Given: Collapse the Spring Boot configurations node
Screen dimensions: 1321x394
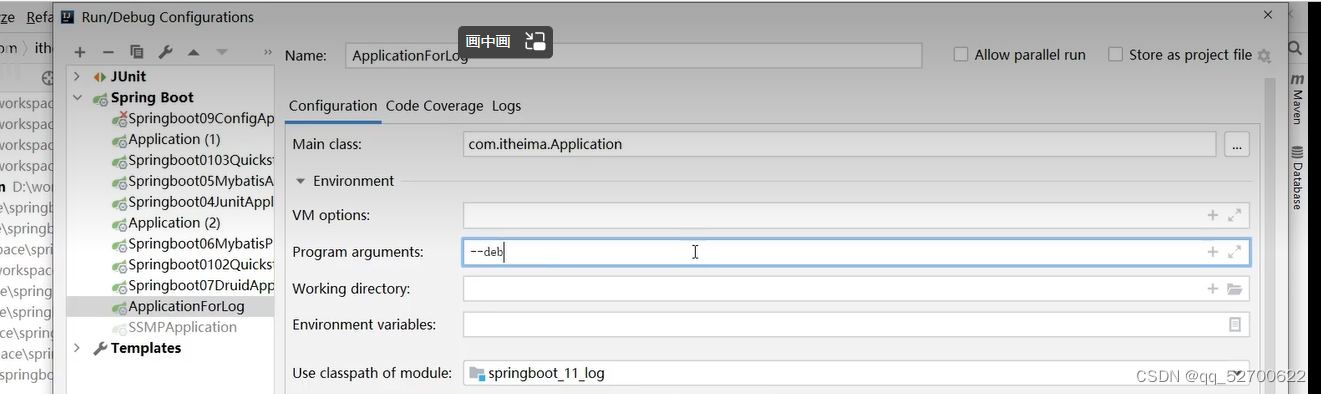Looking at the screenshot, I should [x=77, y=97].
